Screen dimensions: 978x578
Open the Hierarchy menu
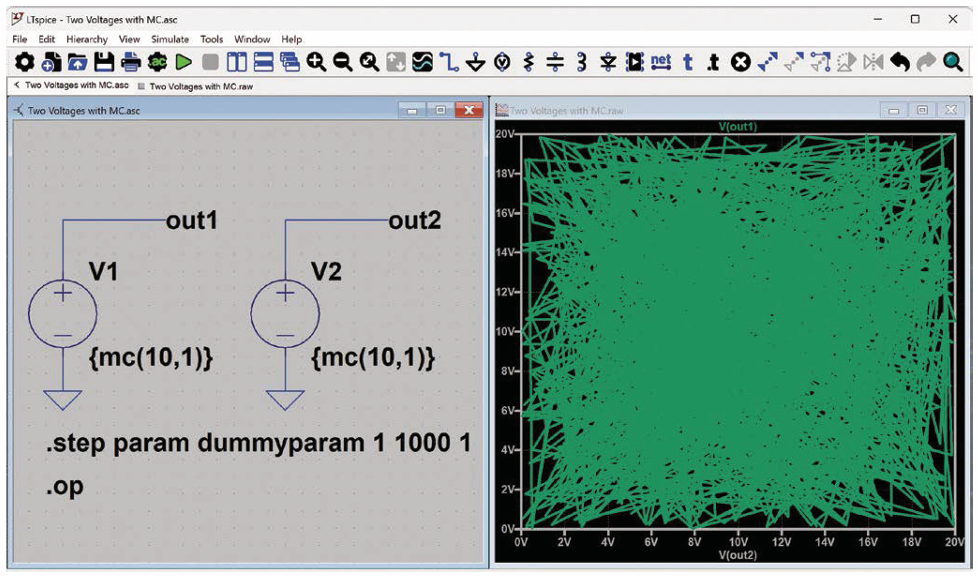87,39
